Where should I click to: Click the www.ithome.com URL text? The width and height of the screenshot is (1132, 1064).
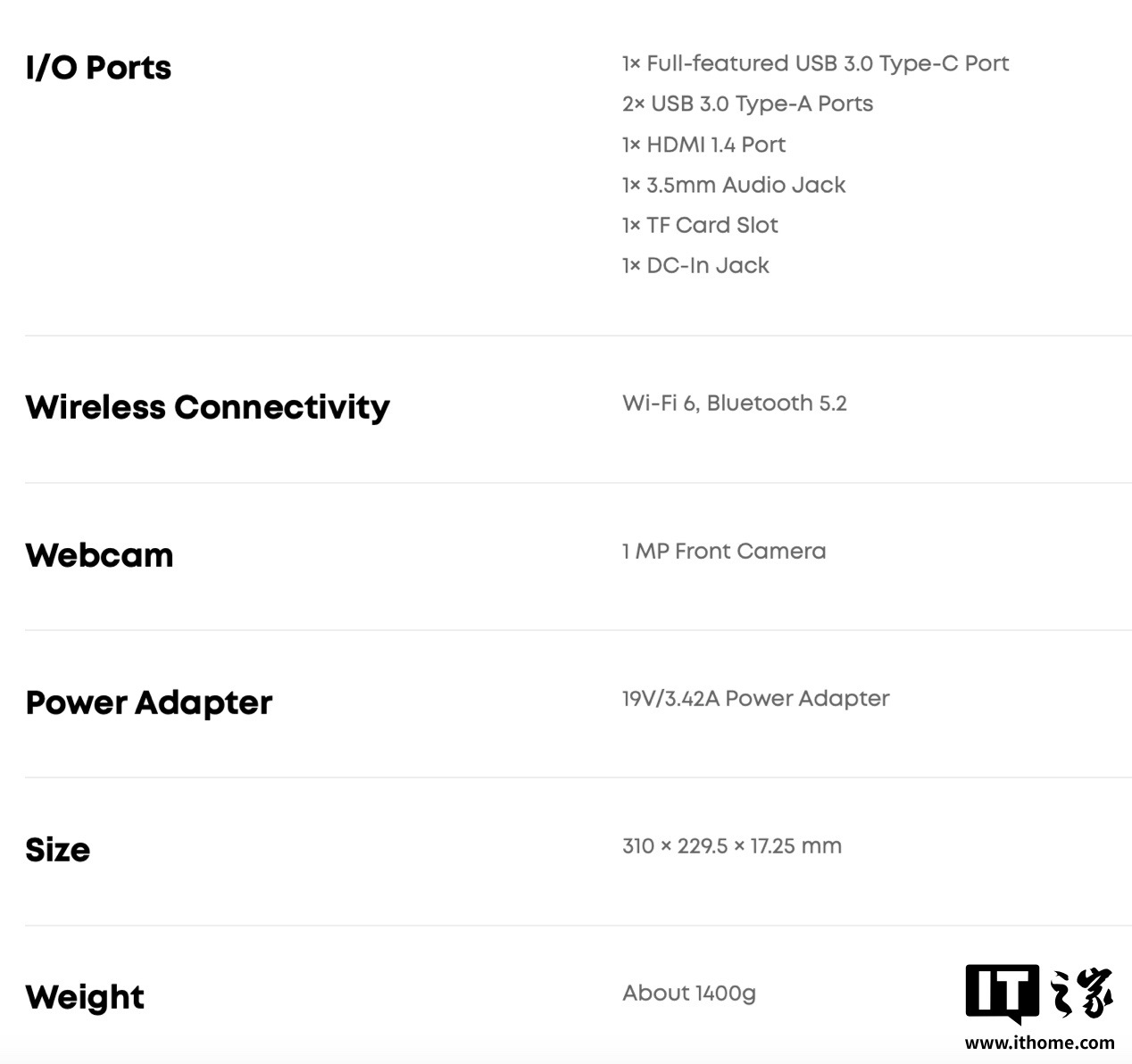pos(1039,1043)
